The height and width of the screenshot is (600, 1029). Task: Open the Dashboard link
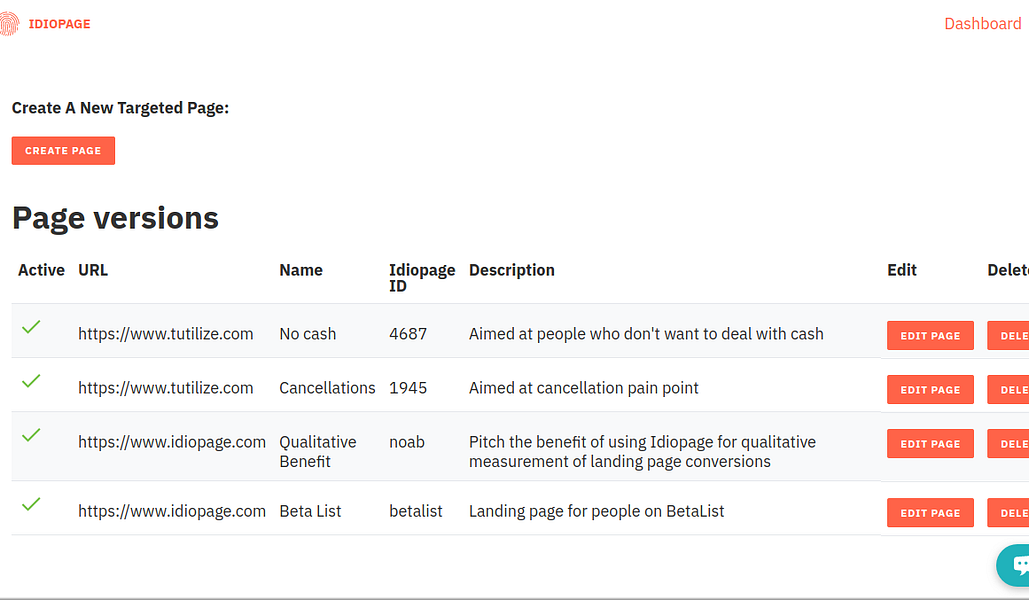tap(982, 24)
